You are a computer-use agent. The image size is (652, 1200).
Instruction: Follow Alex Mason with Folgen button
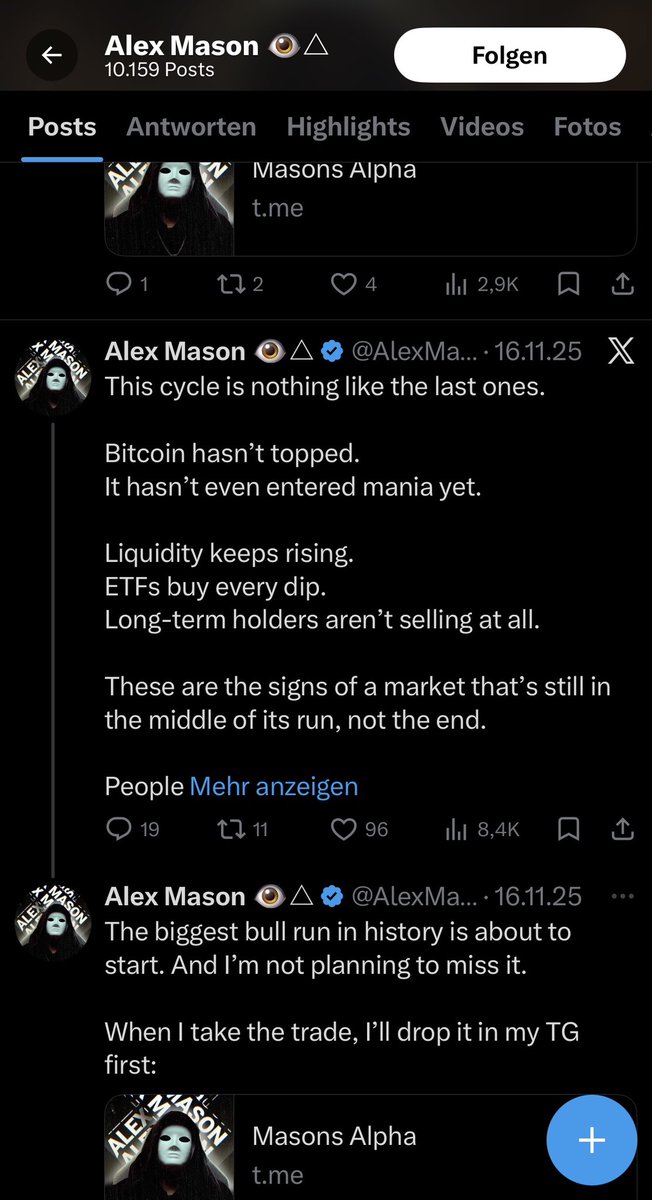(x=510, y=56)
